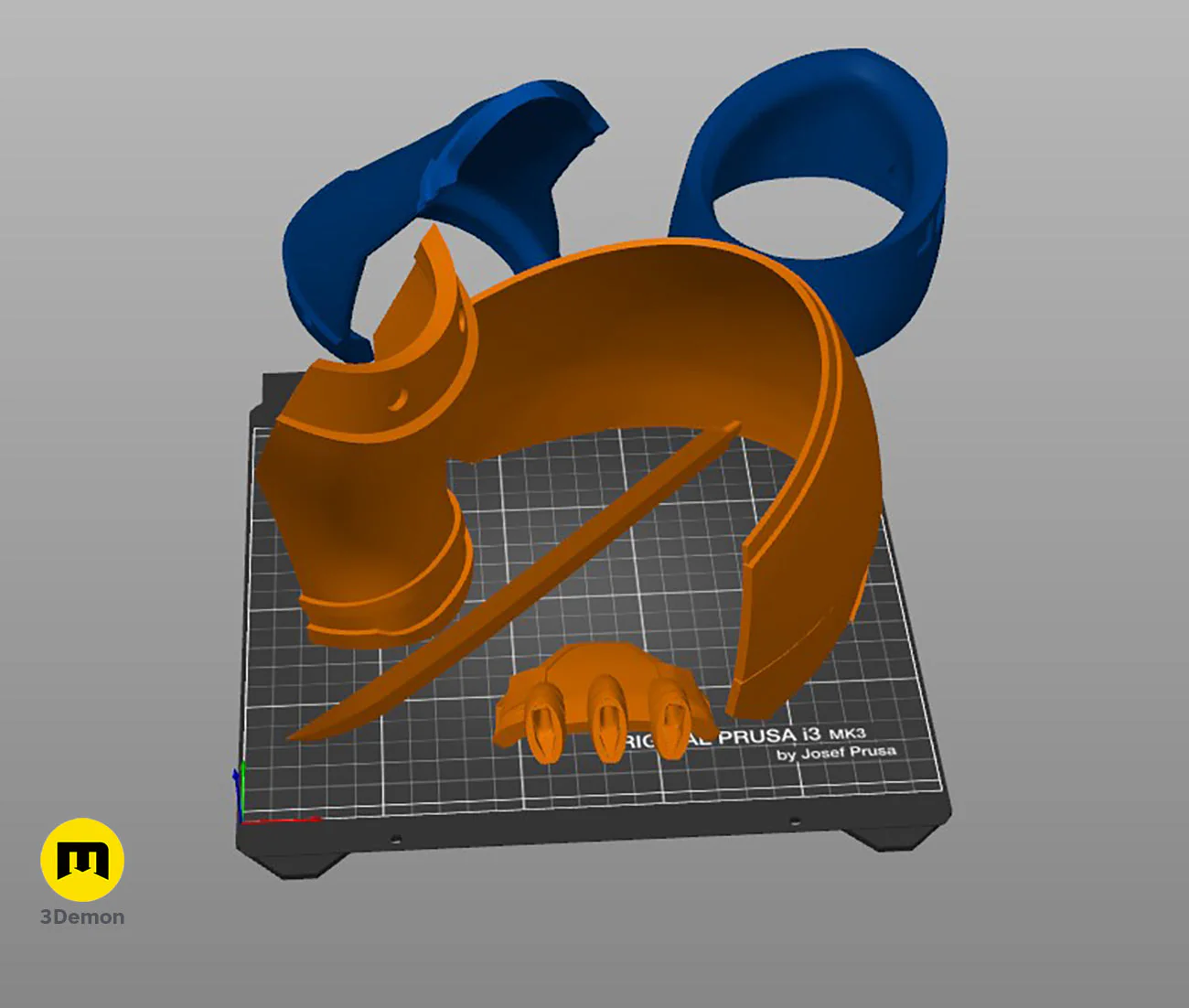Click the yellow 3Demon logo icon

82,860
